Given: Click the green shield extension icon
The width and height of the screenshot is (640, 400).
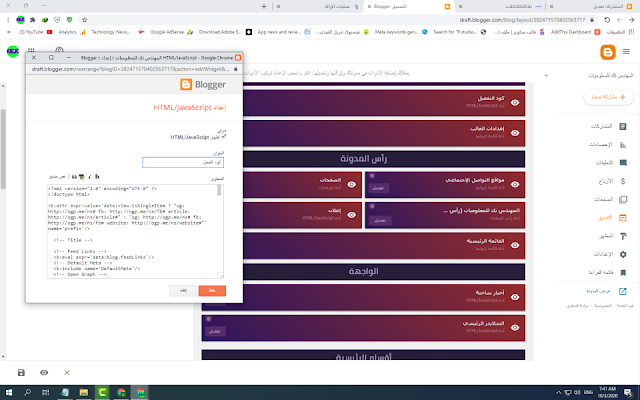Looking at the screenshot, I should 69,20.
